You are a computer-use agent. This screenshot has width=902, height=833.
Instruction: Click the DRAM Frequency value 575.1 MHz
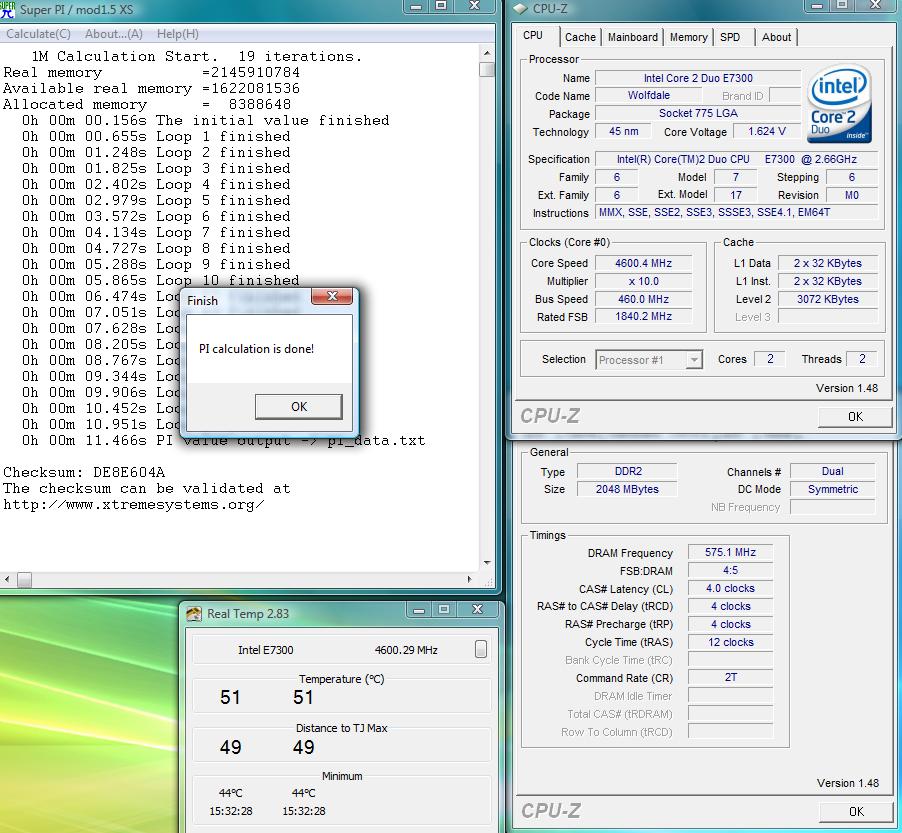730,552
